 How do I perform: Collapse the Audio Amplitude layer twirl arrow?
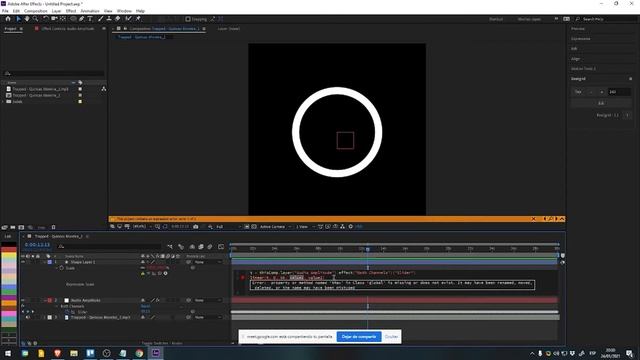coord(45,300)
